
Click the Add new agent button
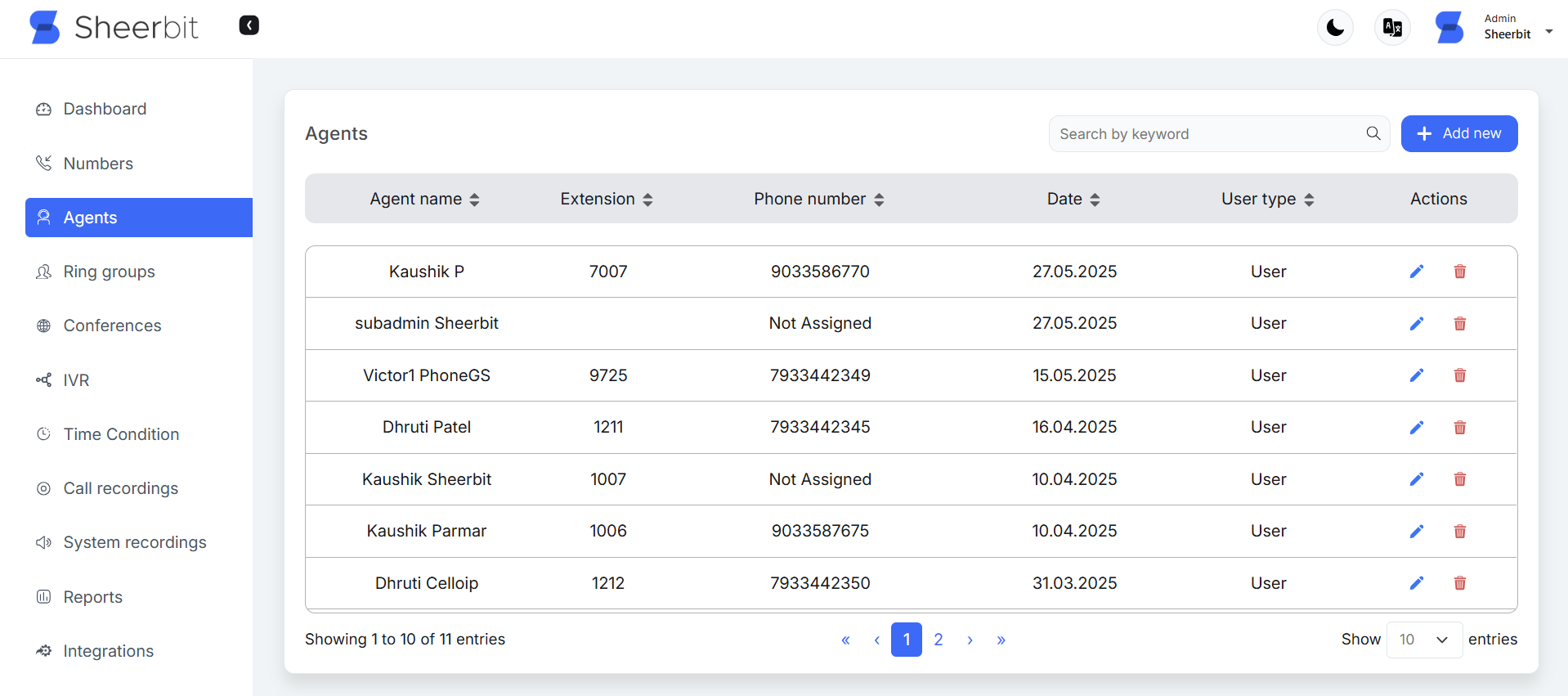pos(1458,133)
